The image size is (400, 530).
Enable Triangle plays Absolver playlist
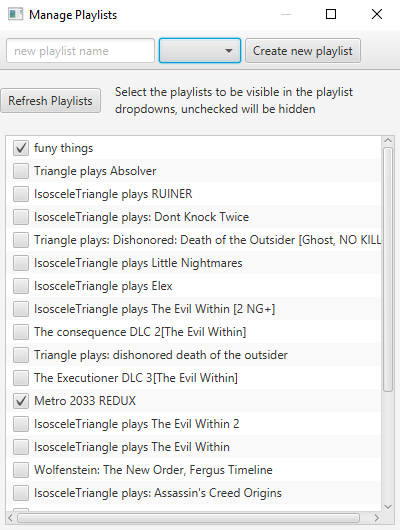tap(21, 171)
